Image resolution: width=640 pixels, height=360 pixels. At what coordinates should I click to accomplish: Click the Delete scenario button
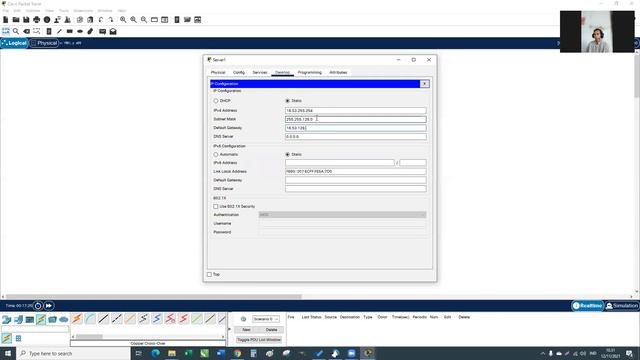coord(271,330)
